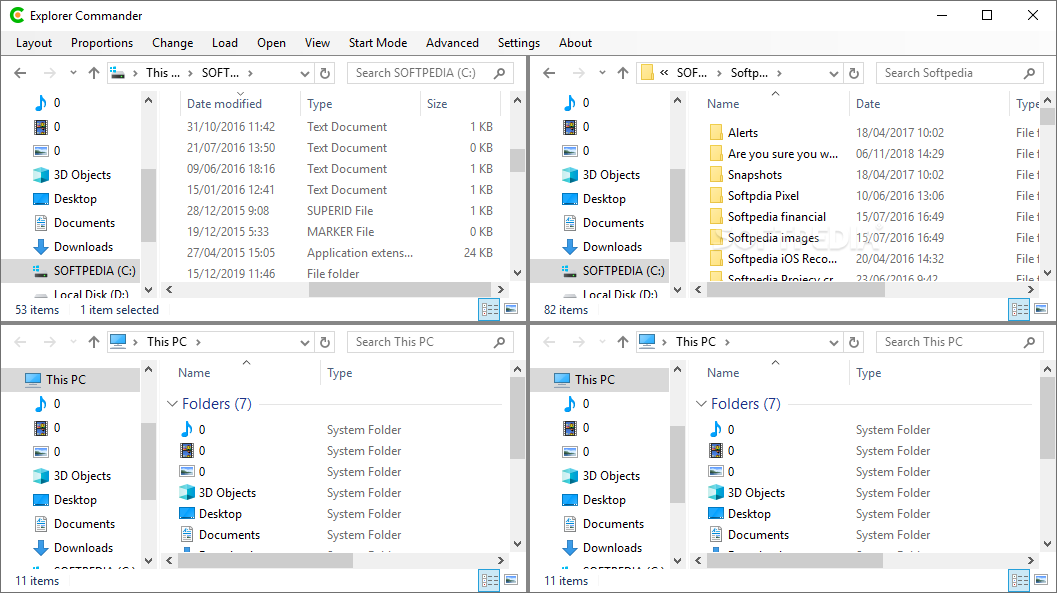Refresh bottom-right This PC pane
Image resolution: width=1057 pixels, height=593 pixels.
[854, 342]
